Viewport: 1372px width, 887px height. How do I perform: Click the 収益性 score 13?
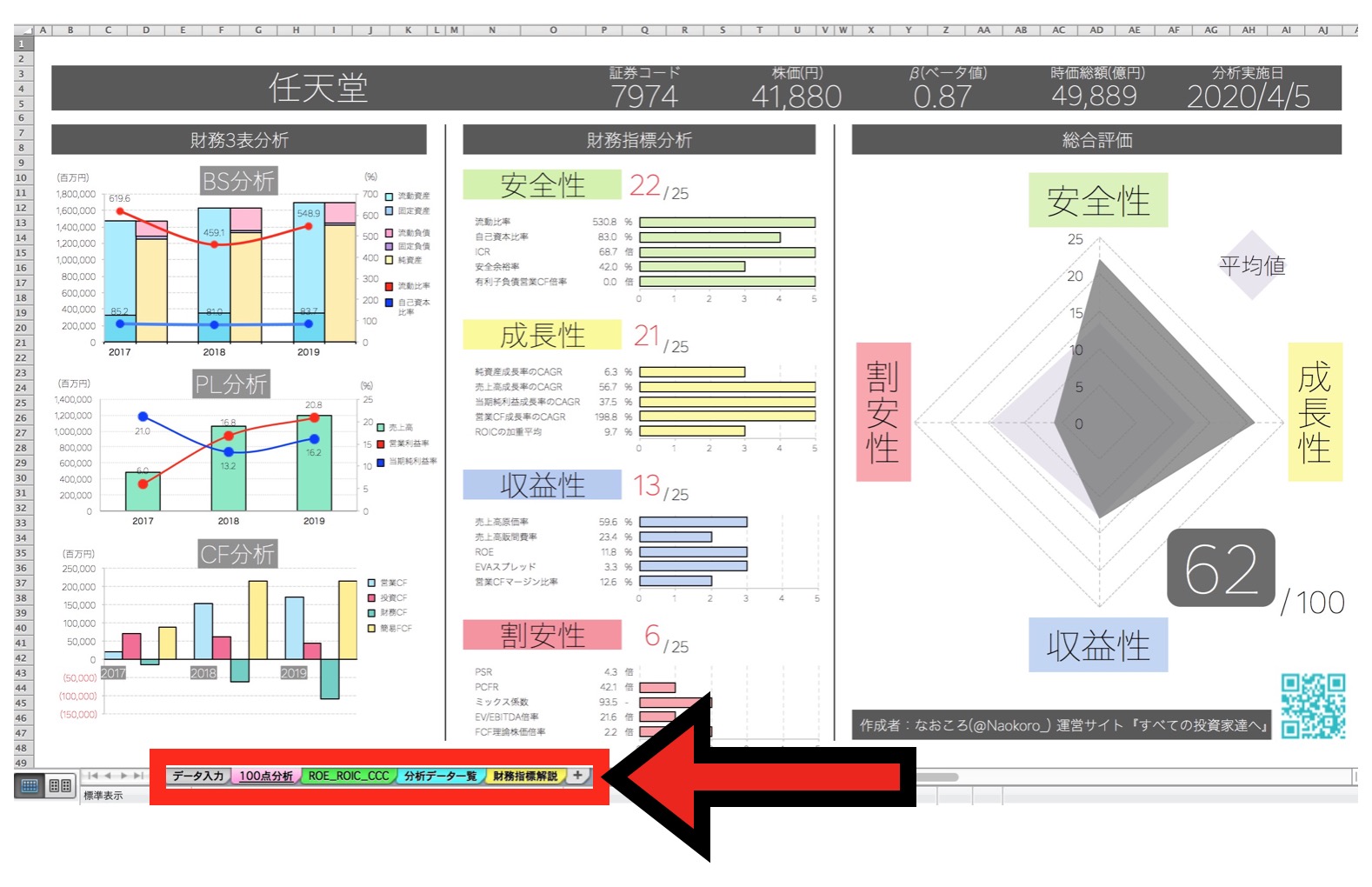[647, 485]
